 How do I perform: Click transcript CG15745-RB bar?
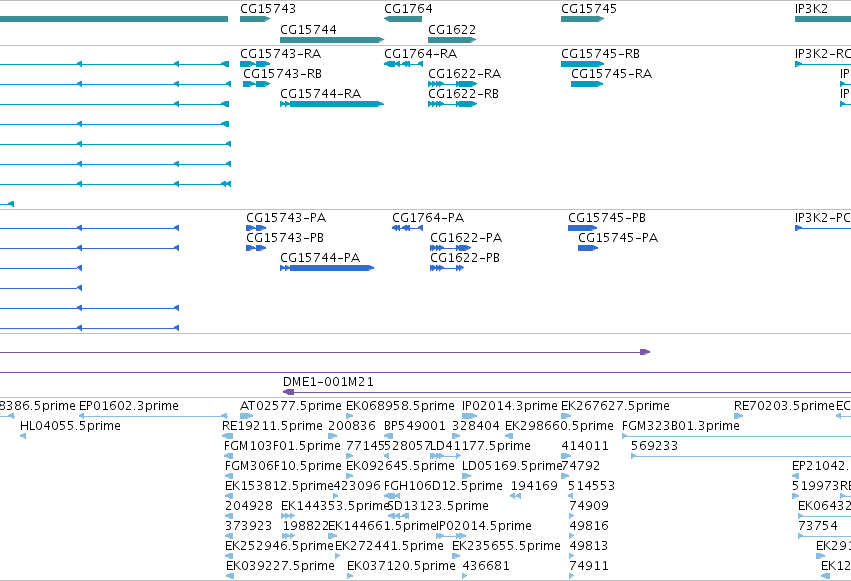pyautogui.click(x=582, y=64)
